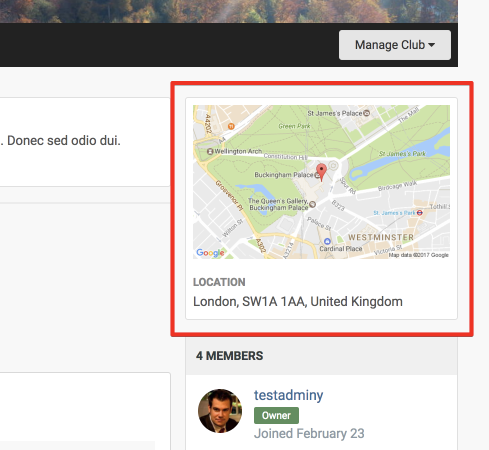Click the Westminster label on map
The image size is (489, 450).
click(x=381, y=237)
